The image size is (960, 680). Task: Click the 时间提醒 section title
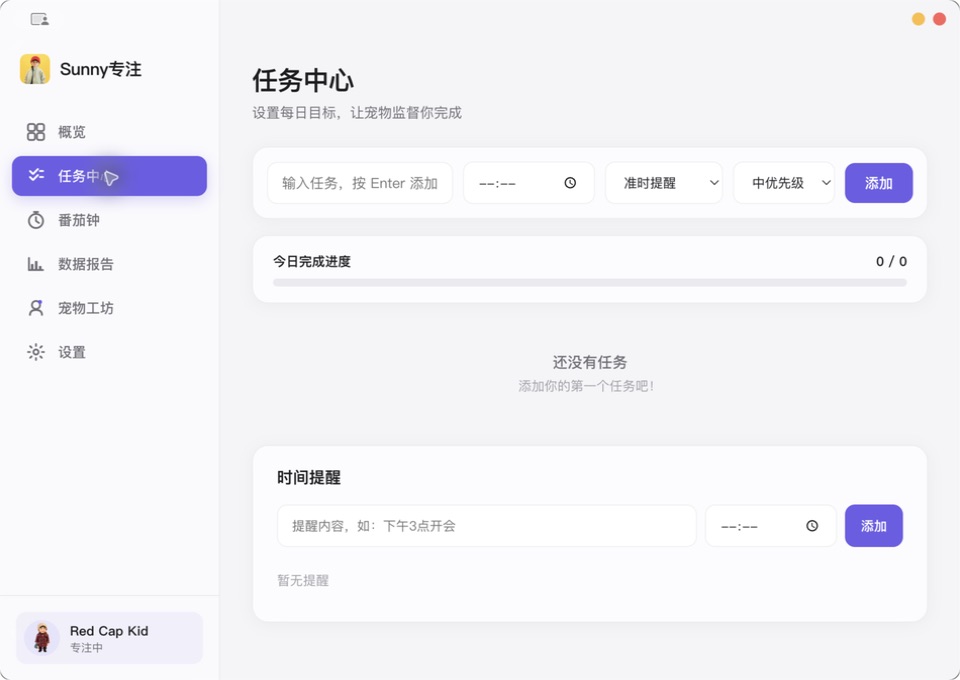coord(309,477)
